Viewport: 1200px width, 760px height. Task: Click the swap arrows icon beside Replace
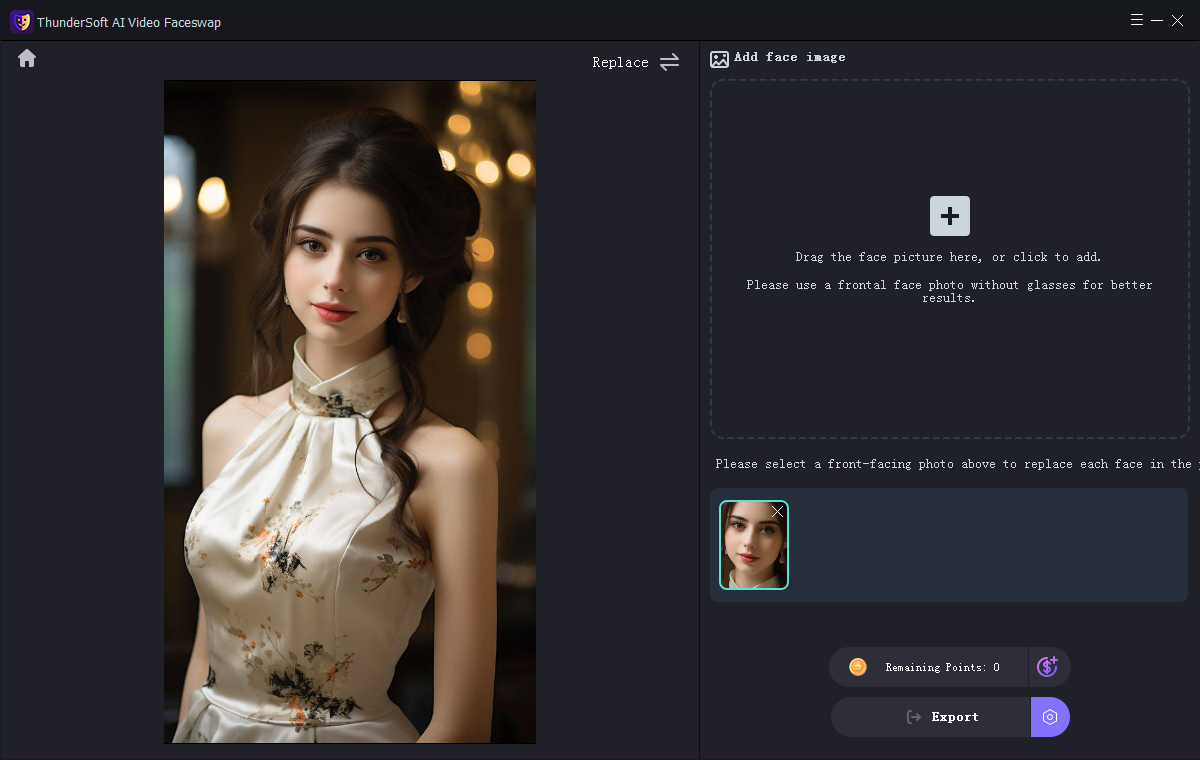(669, 62)
